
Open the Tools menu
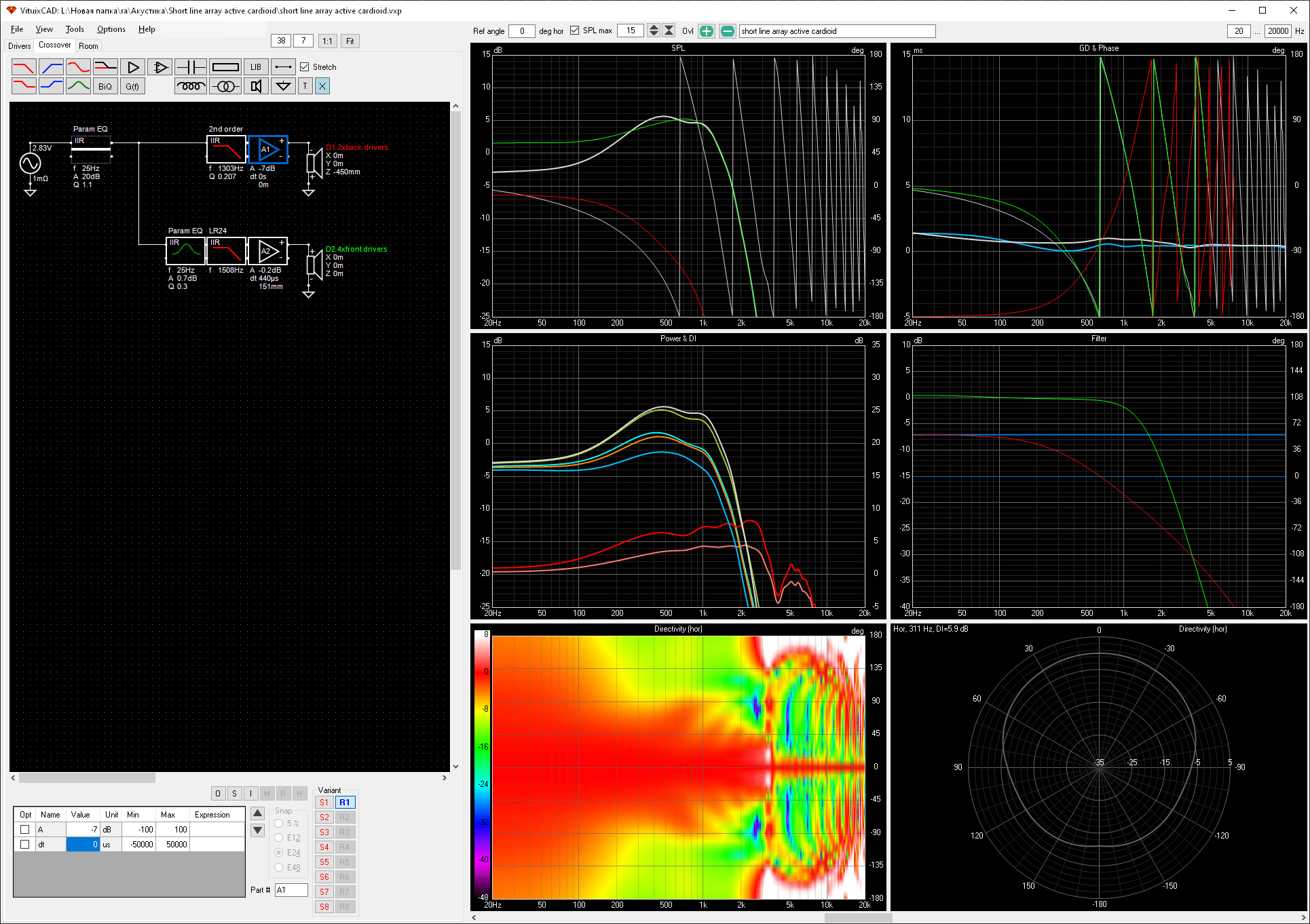pos(75,29)
